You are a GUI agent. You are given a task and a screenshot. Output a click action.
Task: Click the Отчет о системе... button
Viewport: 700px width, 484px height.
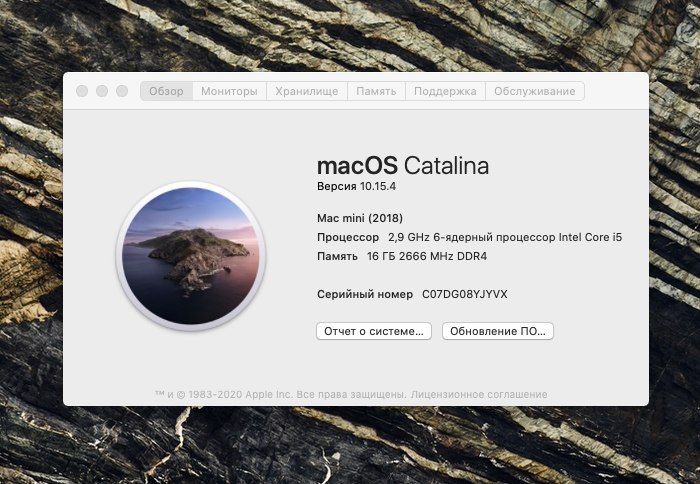tap(374, 331)
